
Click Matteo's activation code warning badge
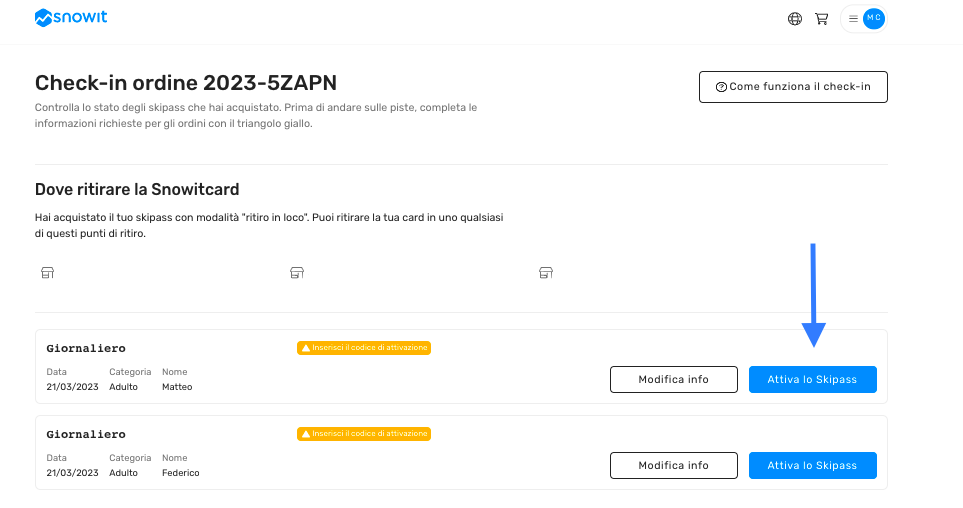pyautogui.click(x=364, y=348)
